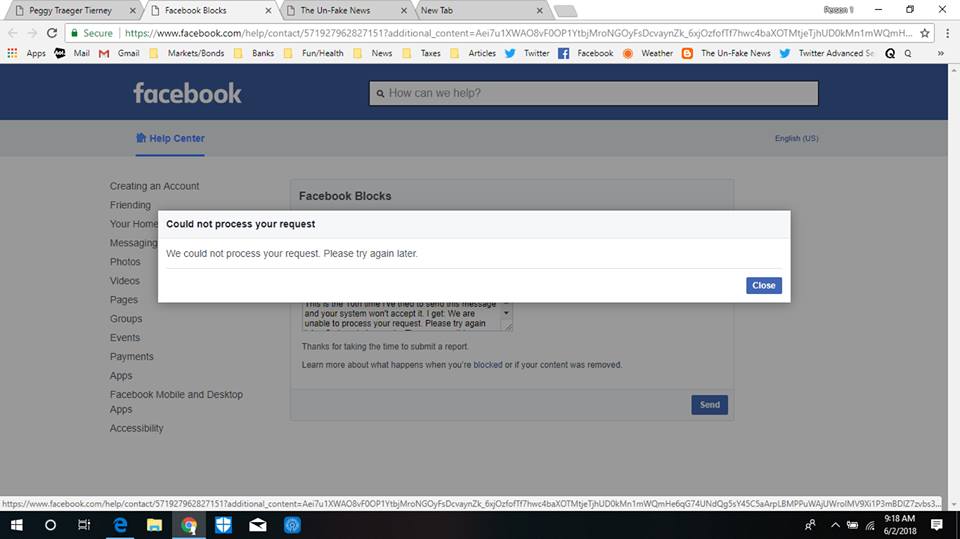Viewport: 960px width, 539px height.
Task: Open the Apps bookmarks shortcut
Action: point(26,53)
